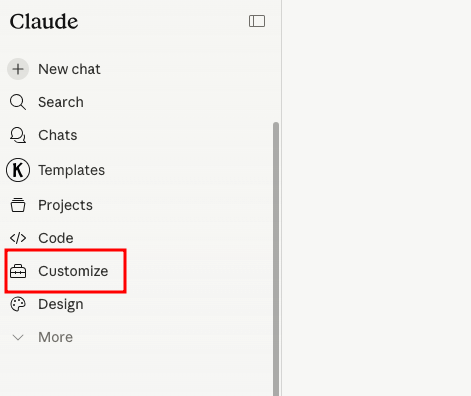This screenshot has width=471, height=396.
Task: Click the plus icon for New chat
Action: tap(18, 69)
